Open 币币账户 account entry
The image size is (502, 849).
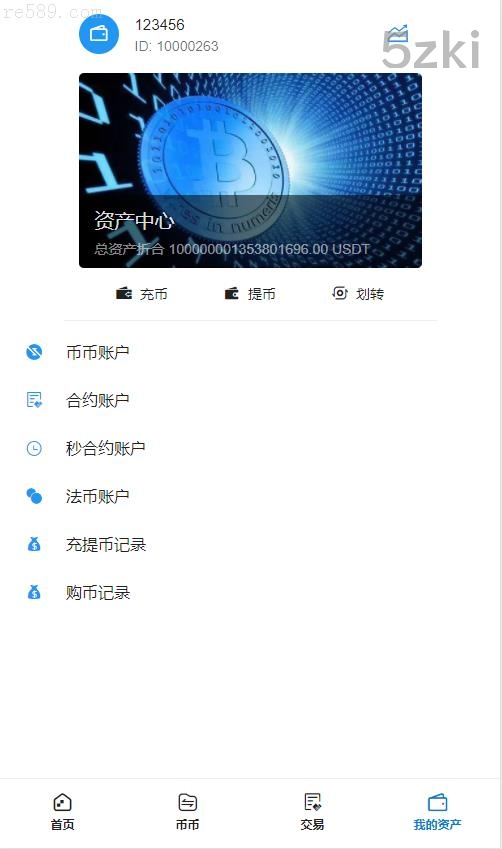(250, 352)
